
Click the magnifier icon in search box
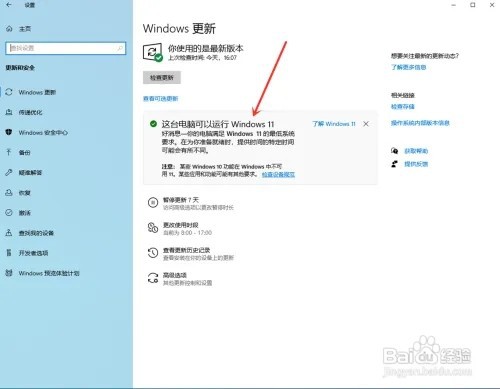click(120, 48)
